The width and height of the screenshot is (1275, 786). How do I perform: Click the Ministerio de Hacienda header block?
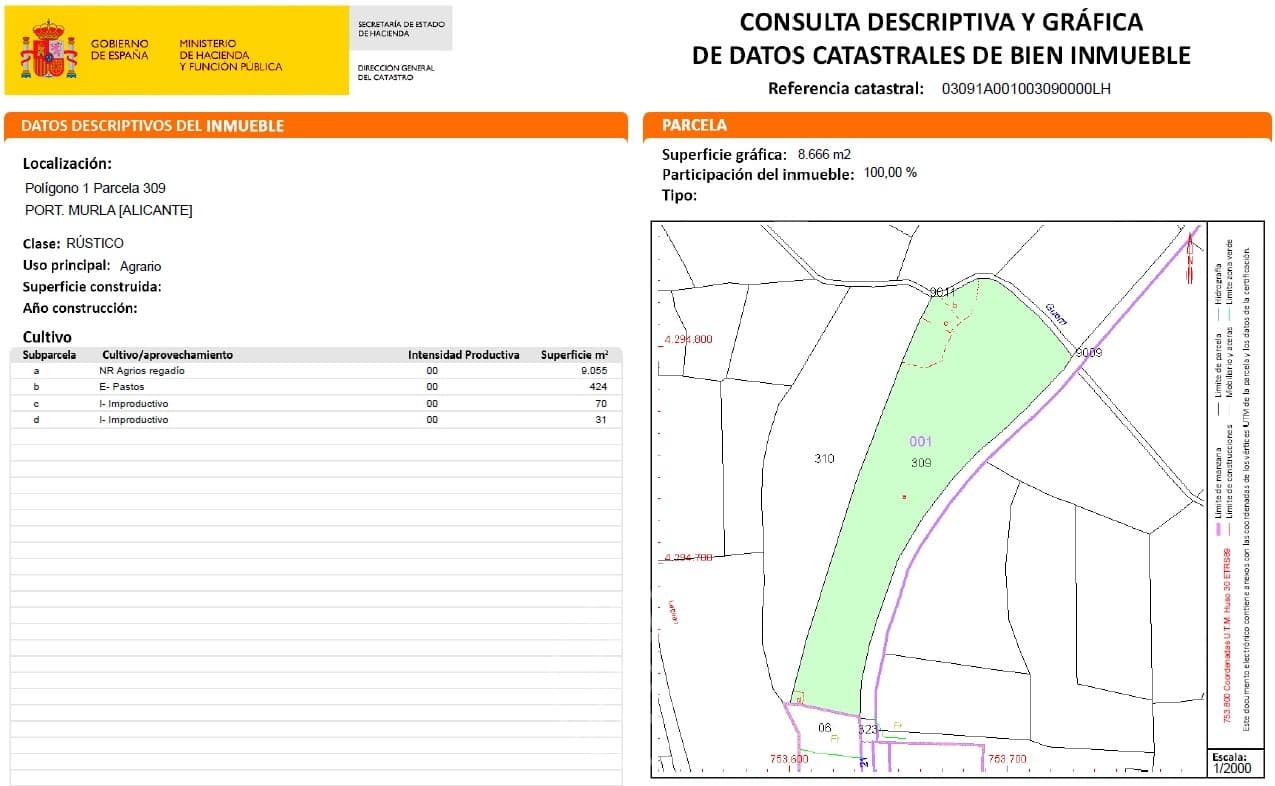[228, 50]
